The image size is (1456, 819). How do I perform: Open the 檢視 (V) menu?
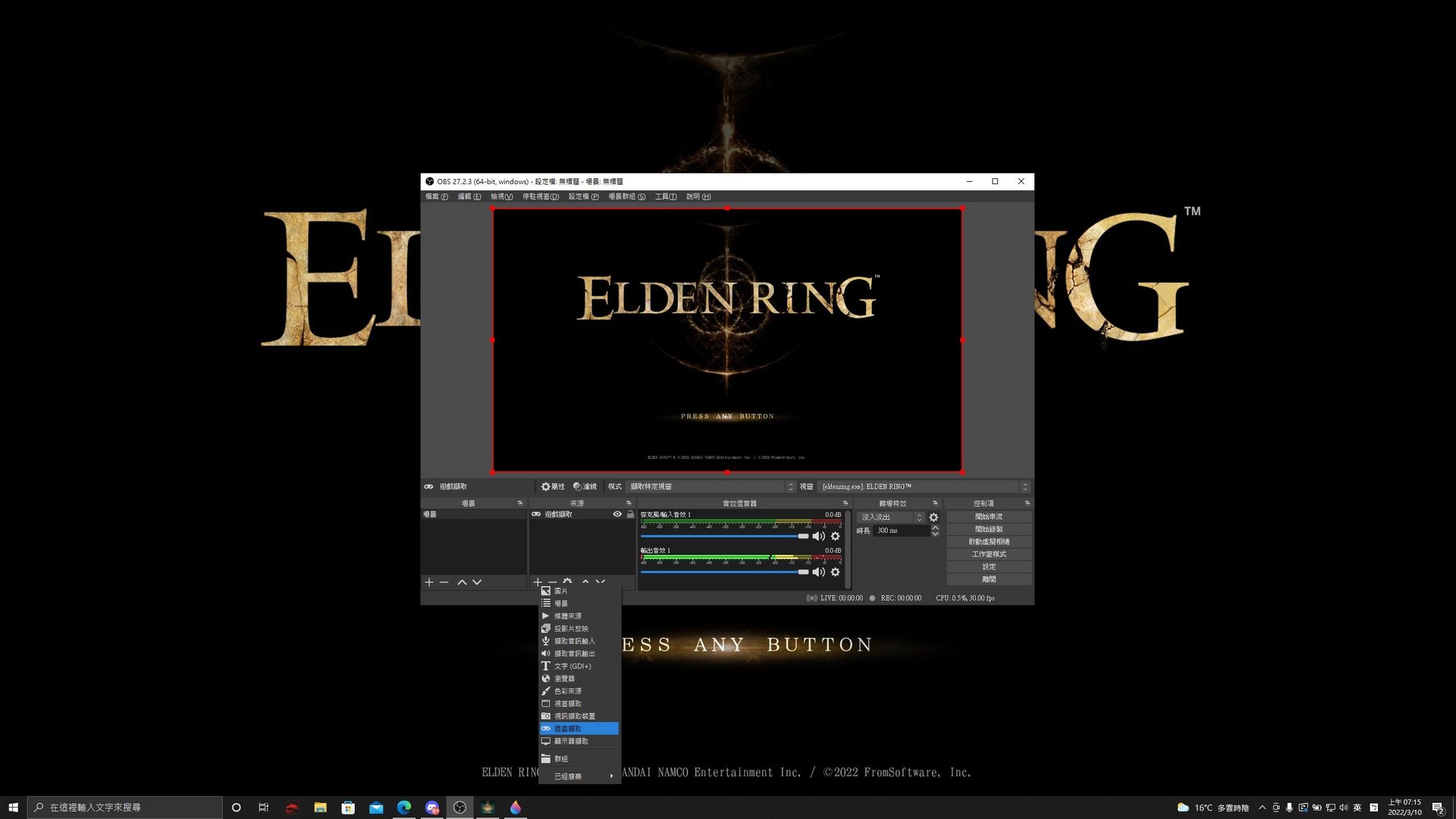click(x=502, y=196)
